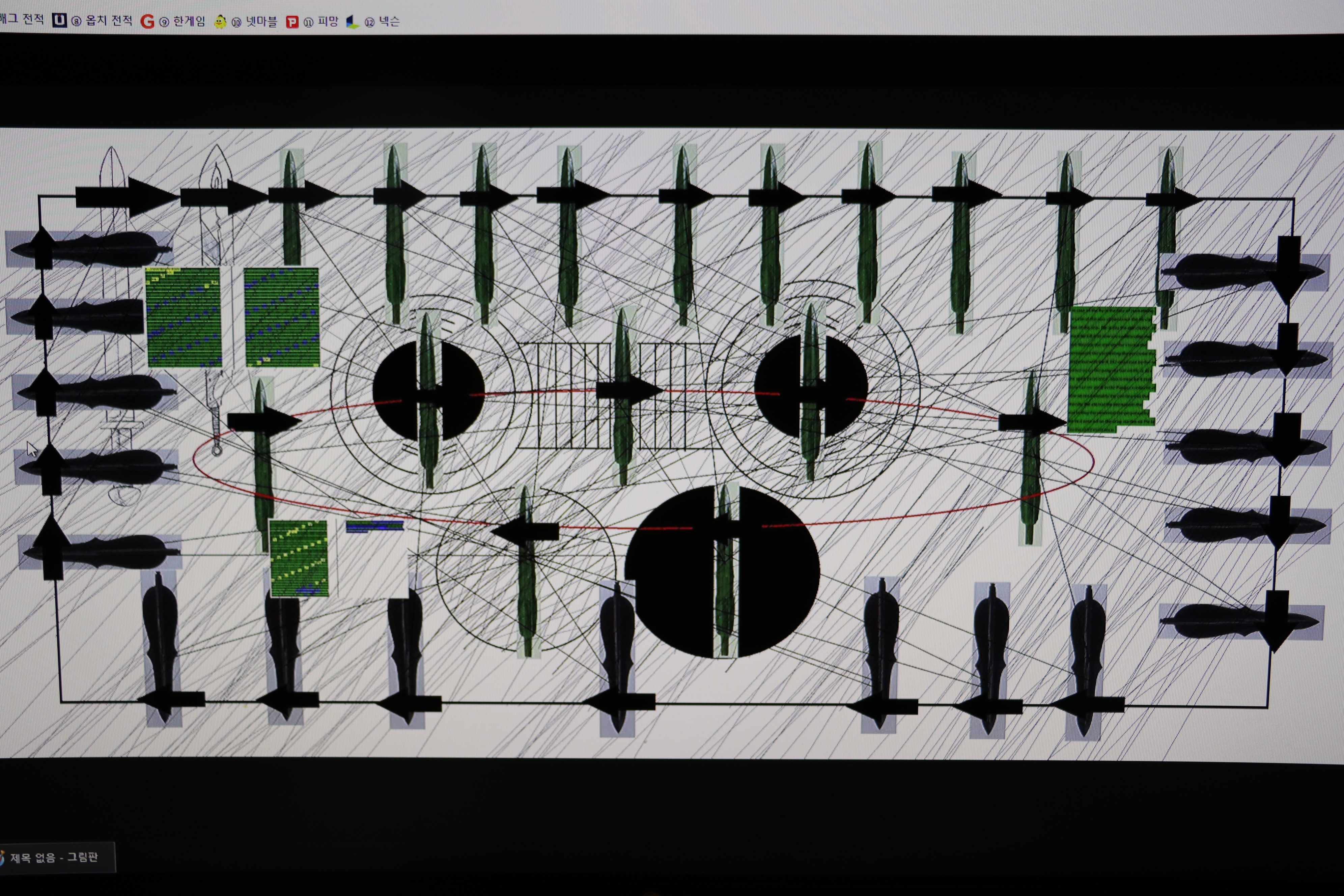The width and height of the screenshot is (1344, 896).
Task: Click the green torn-edge text block on right
Action: [1109, 369]
